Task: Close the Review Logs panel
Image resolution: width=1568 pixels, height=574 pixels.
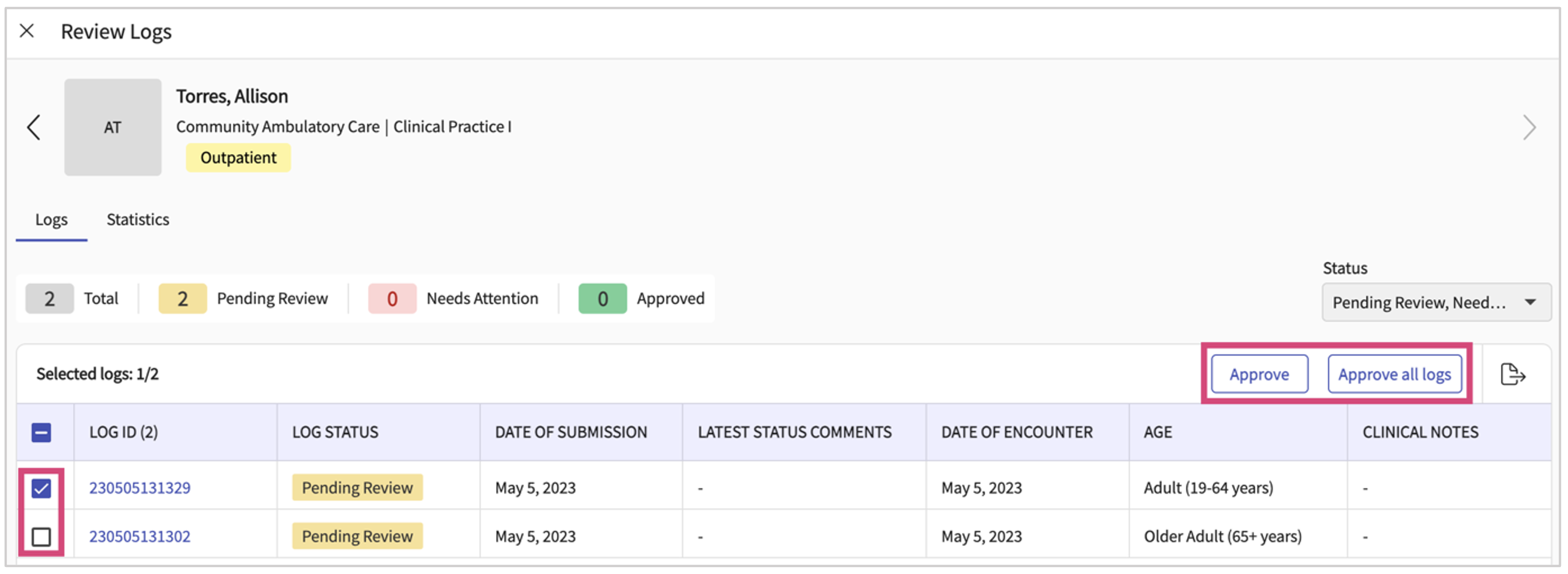Action: click(27, 31)
